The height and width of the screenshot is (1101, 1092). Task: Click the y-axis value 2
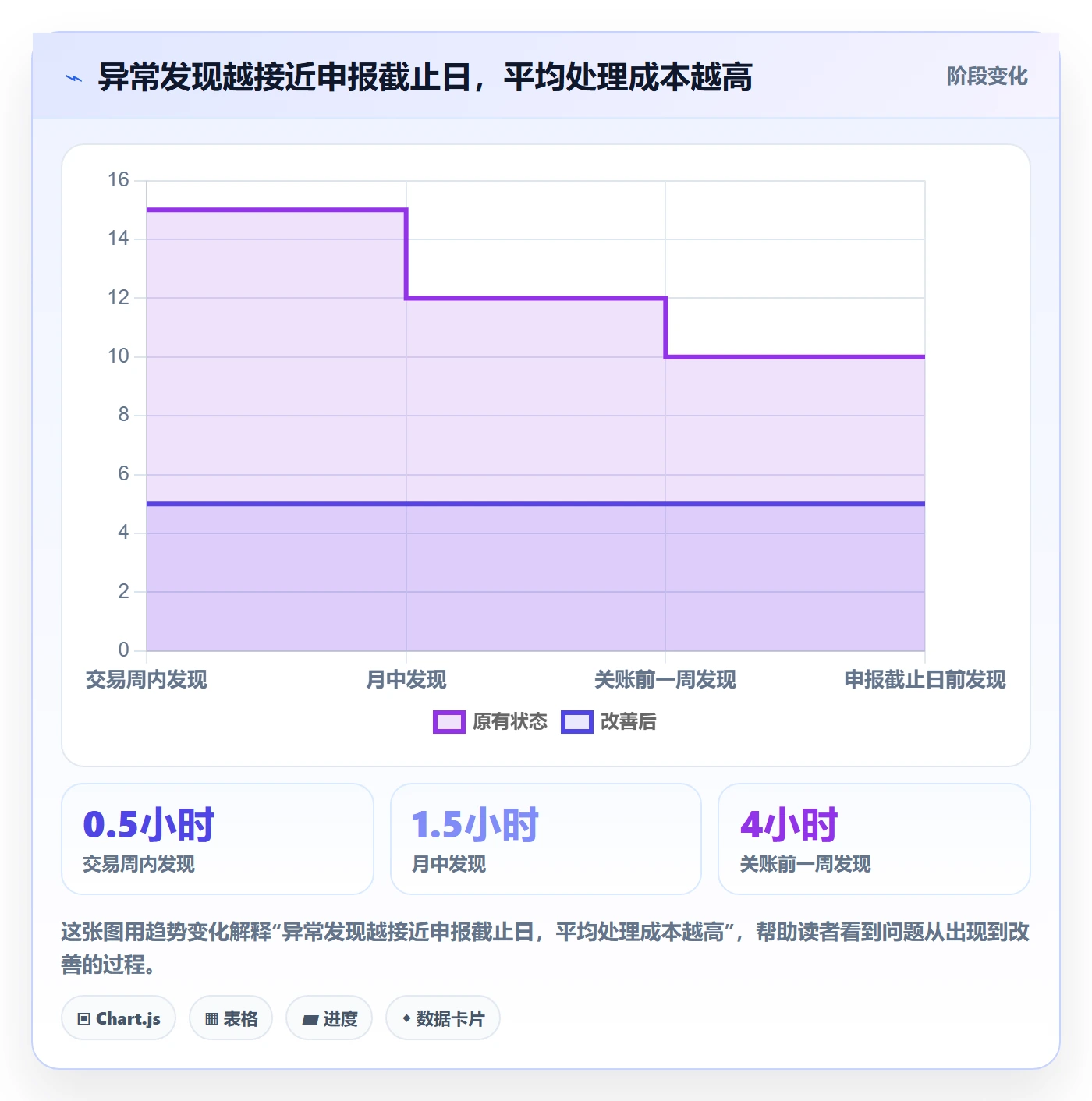(124, 591)
